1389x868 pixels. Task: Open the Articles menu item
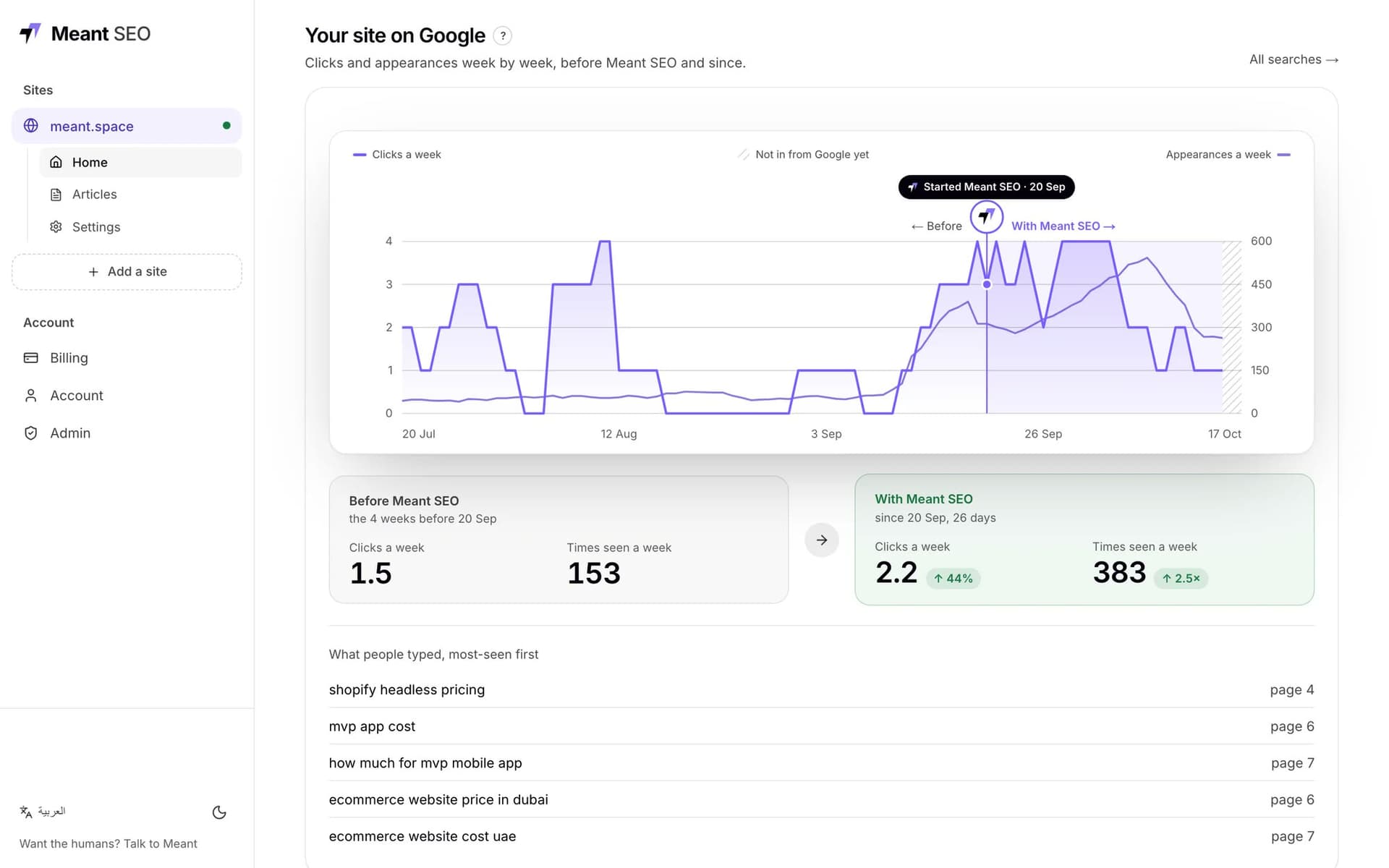pos(140,195)
